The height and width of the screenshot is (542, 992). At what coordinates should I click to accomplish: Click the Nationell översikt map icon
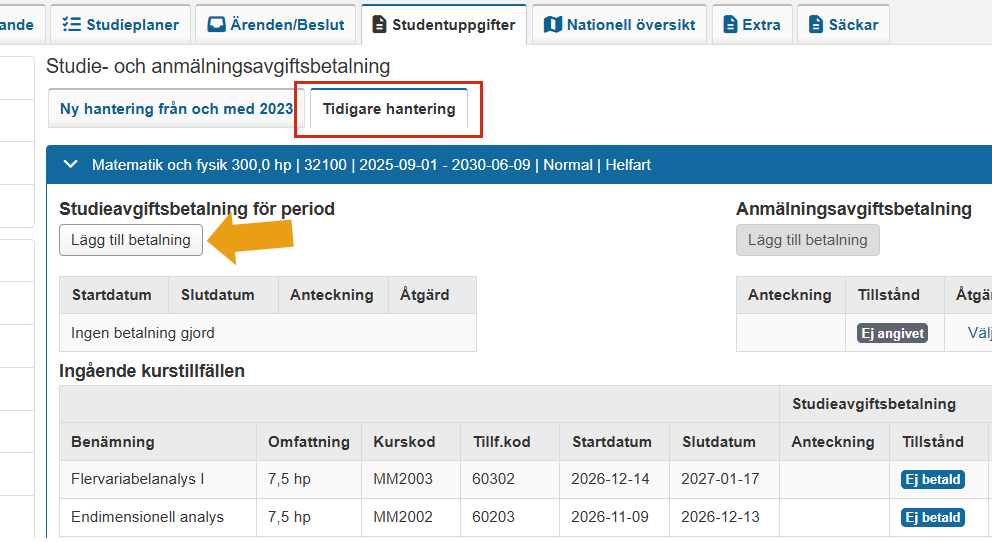(x=553, y=25)
